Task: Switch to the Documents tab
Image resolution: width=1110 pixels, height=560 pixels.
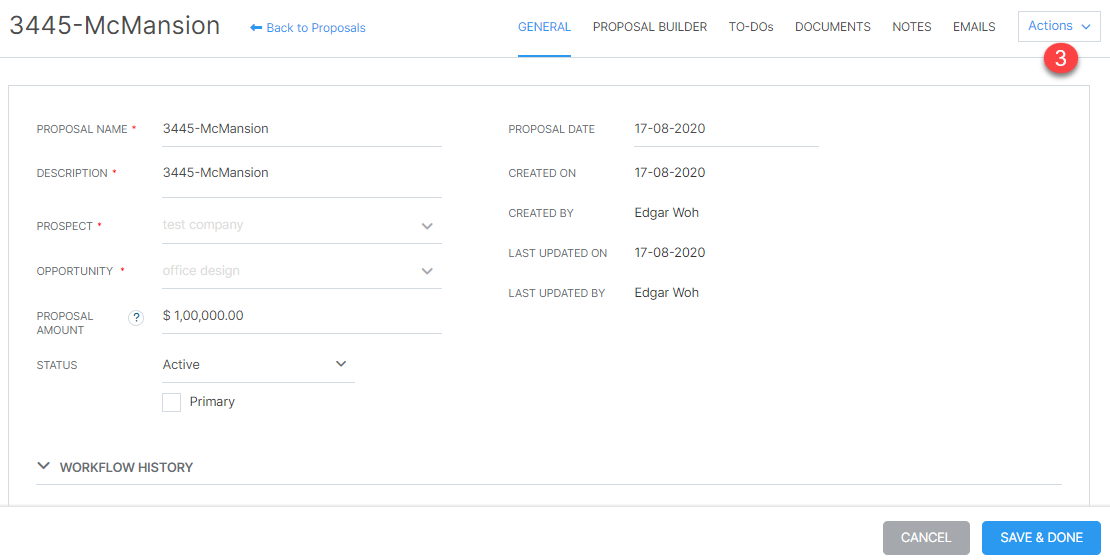Action: [x=832, y=27]
